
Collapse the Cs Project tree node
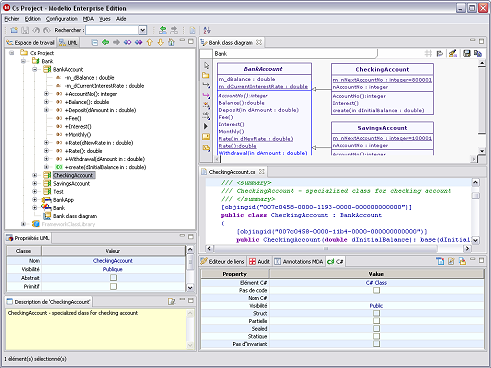pos(12,53)
